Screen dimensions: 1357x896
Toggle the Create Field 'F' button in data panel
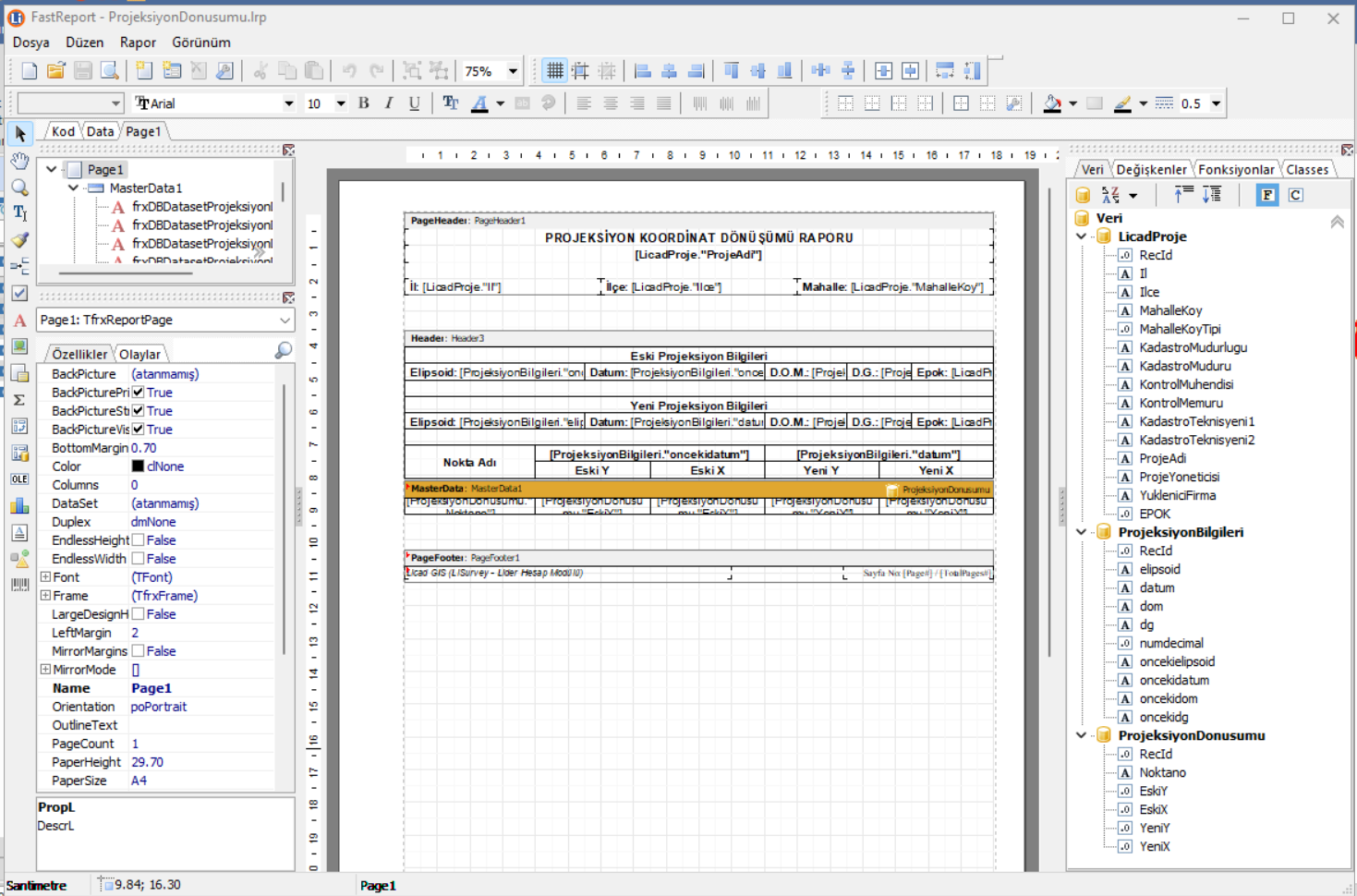point(1267,195)
